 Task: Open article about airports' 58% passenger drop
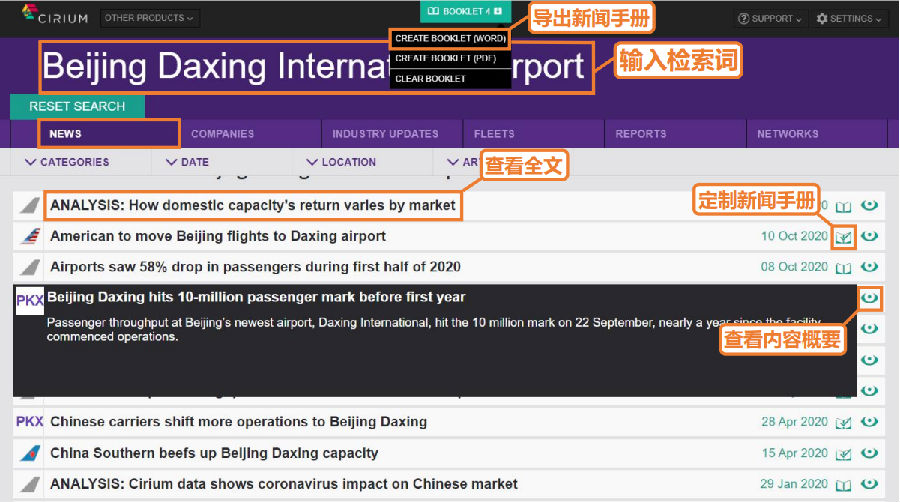coord(255,267)
